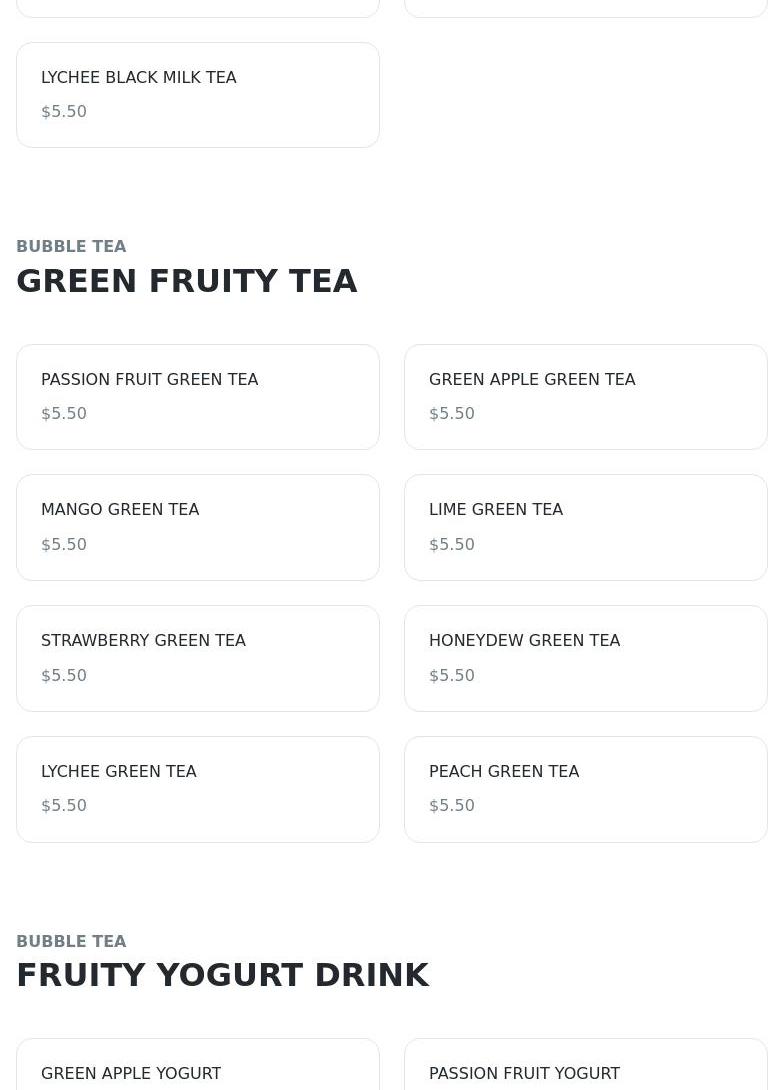Choose the Peach Green Tea item
This screenshot has width=784, height=1090.
586,790
